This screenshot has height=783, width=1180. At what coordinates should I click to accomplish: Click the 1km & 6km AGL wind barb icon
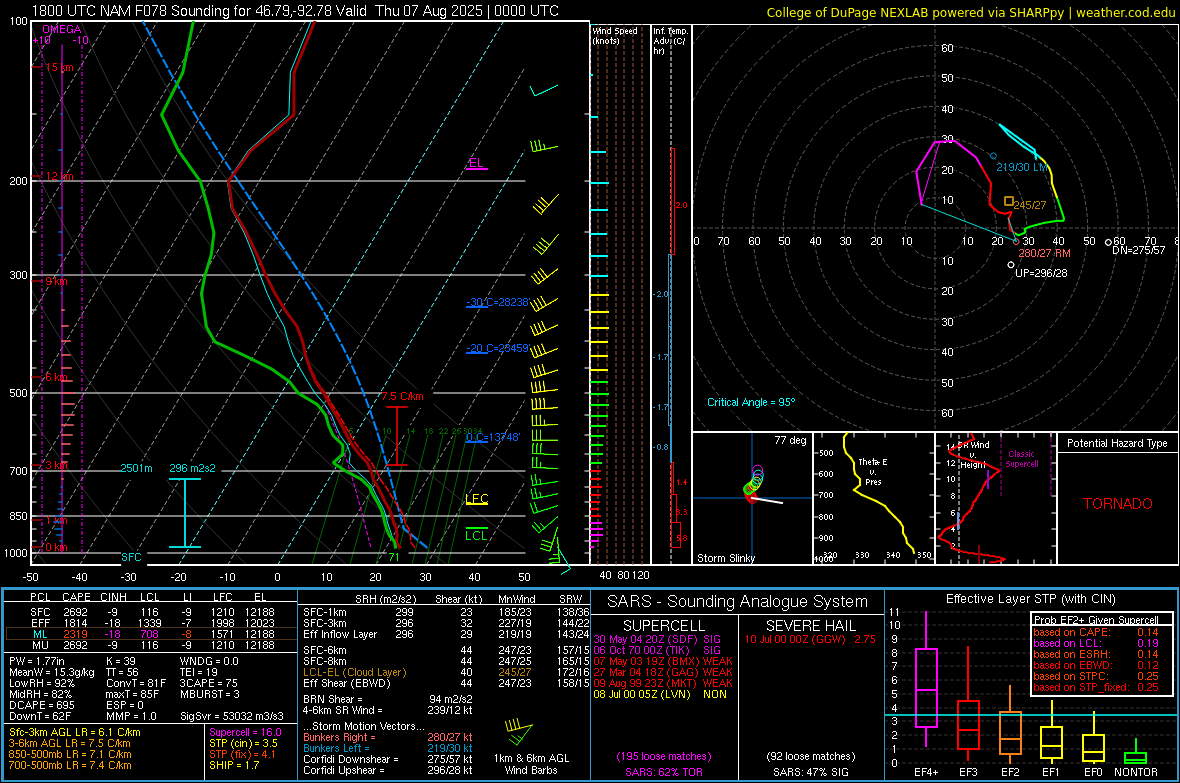[x=519, y=732]
